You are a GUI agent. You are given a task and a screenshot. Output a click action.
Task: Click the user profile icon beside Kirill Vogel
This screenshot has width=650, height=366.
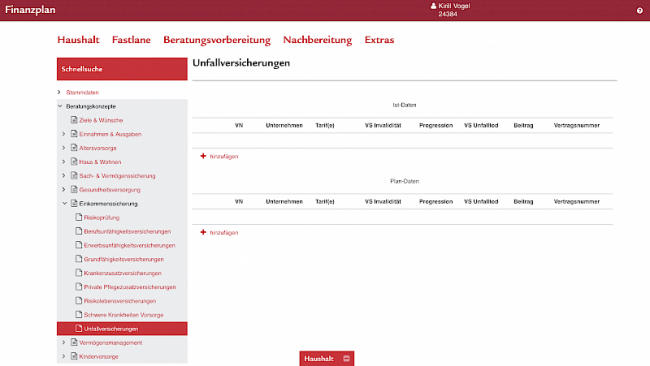point(433,6)
